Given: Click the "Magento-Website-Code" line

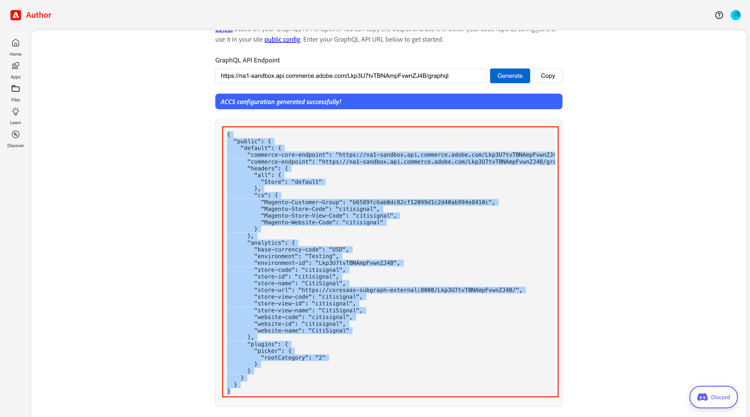Looking at the screenshot, I should tap(323, 222).
